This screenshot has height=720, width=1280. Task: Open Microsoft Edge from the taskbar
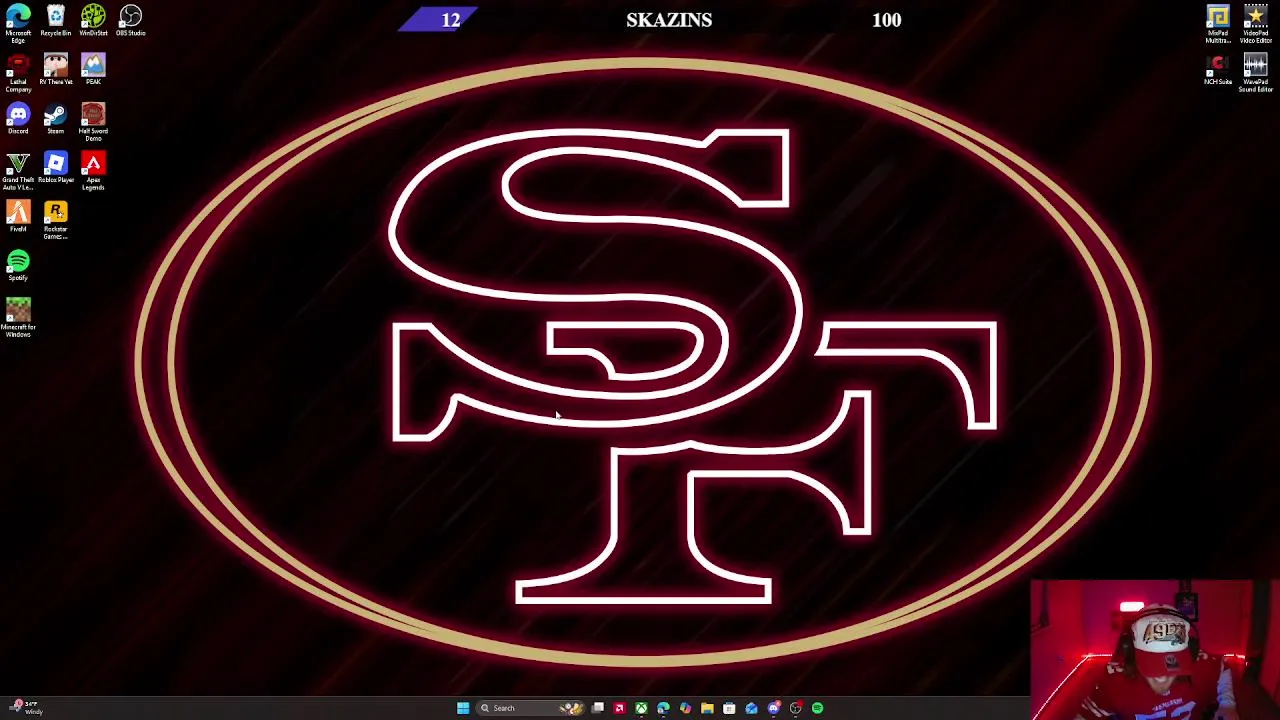[x=663, y=708]
